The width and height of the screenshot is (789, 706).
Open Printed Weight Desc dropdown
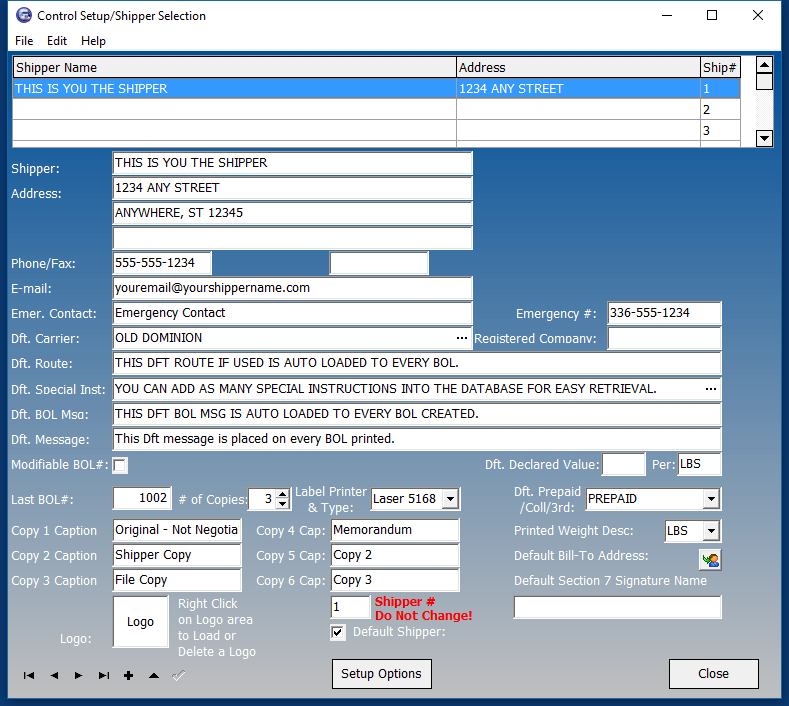[x=711, y=530]
